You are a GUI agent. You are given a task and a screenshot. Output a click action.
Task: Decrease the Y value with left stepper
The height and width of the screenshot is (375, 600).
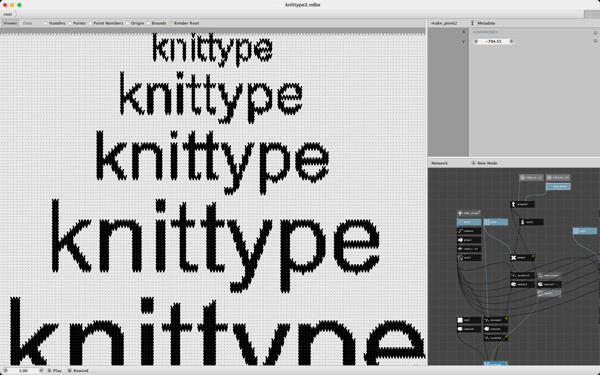click(x=476, y=41)
